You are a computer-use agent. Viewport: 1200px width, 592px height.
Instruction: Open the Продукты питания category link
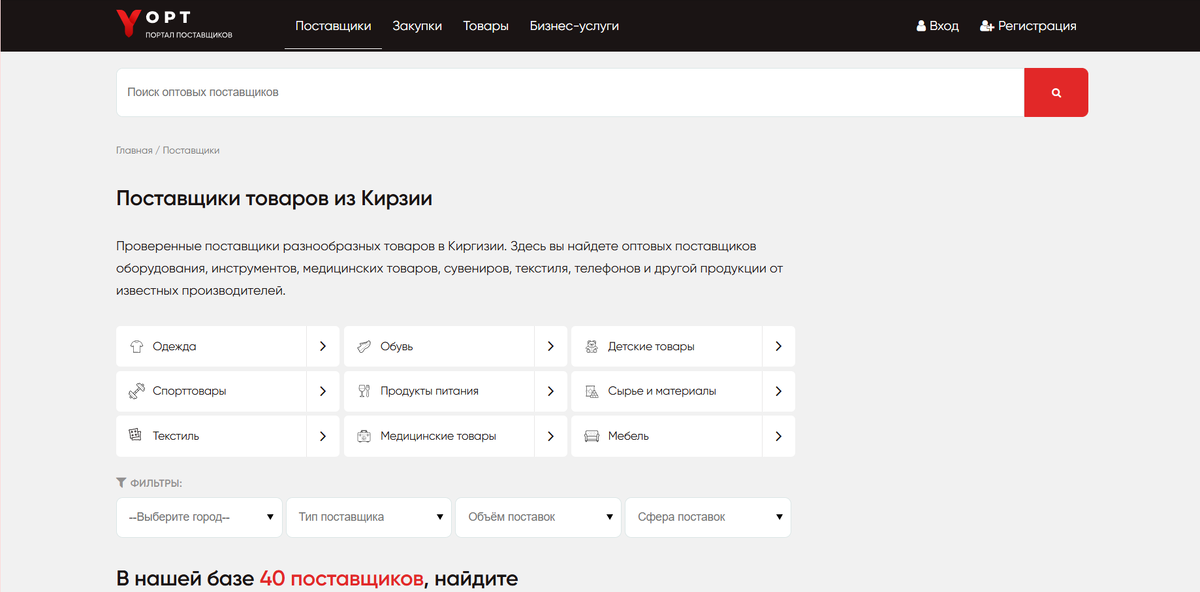point(429,391)
